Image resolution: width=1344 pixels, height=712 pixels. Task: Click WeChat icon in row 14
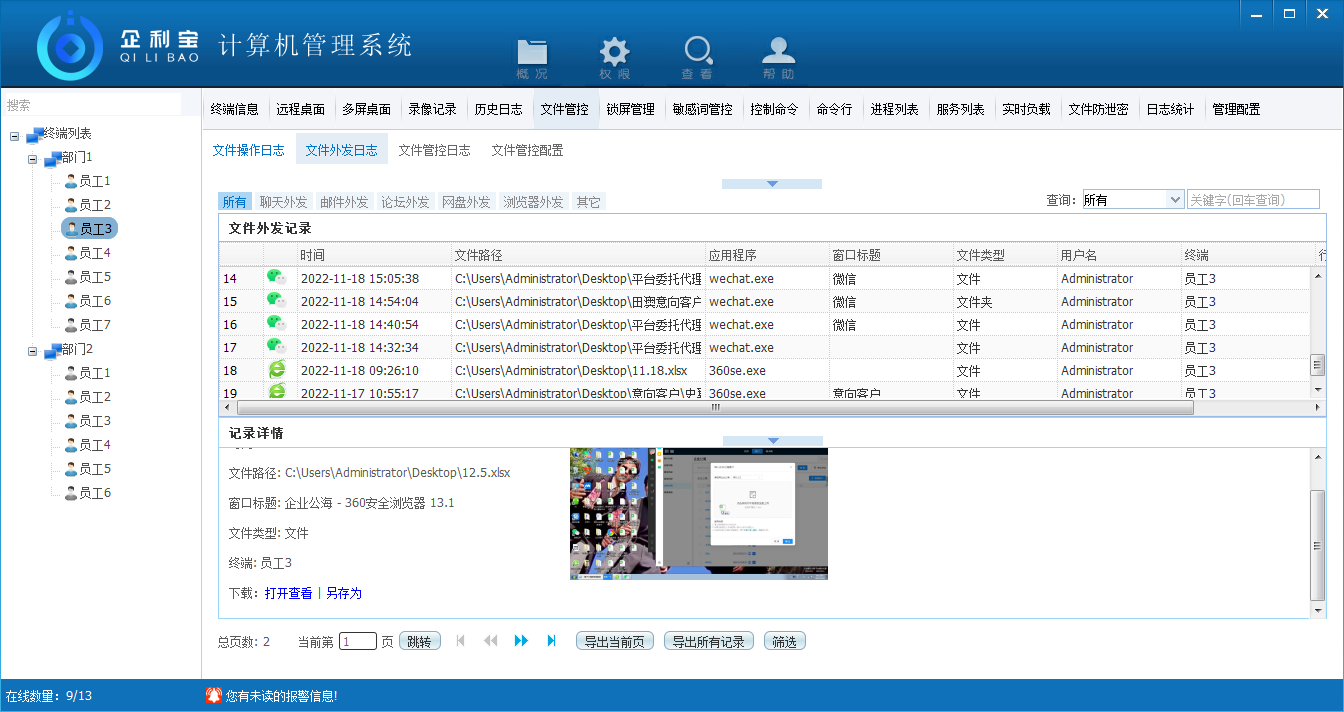pyautogui.click(x=276, y=278)
